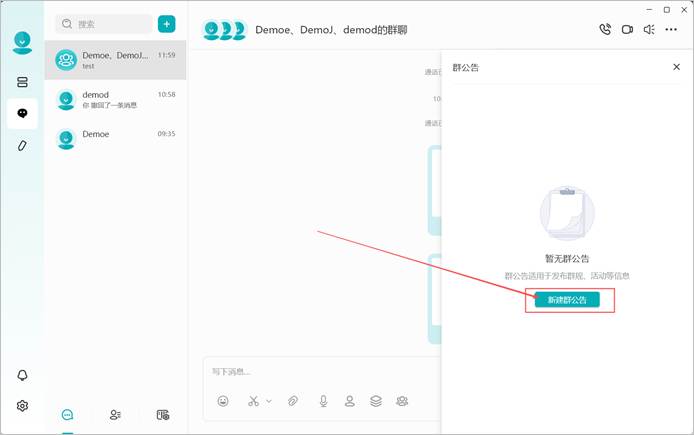Open the three-dot more options menu
This screenshot has width=694, height=435.
[x=671, y=30]
